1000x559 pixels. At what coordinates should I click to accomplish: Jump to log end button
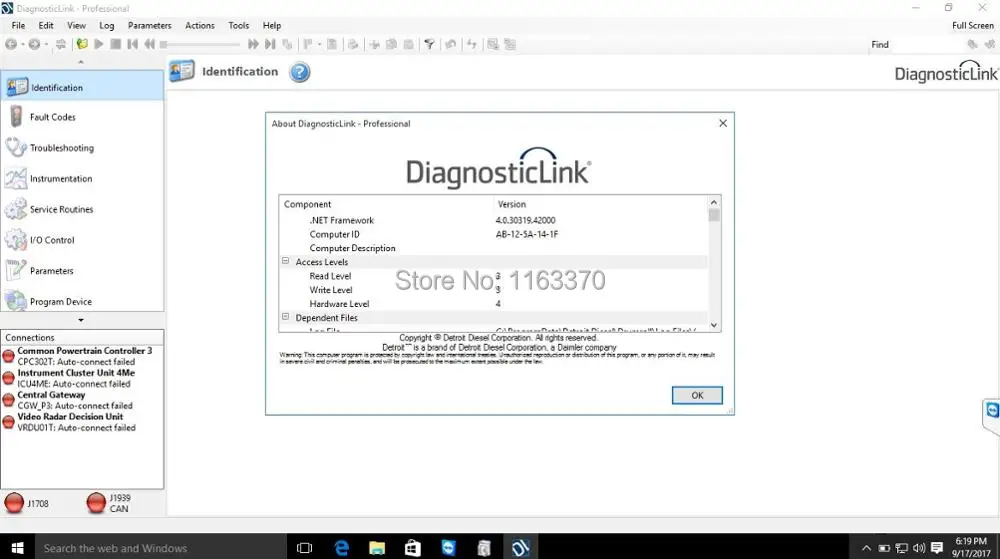[x=270, y=44]
